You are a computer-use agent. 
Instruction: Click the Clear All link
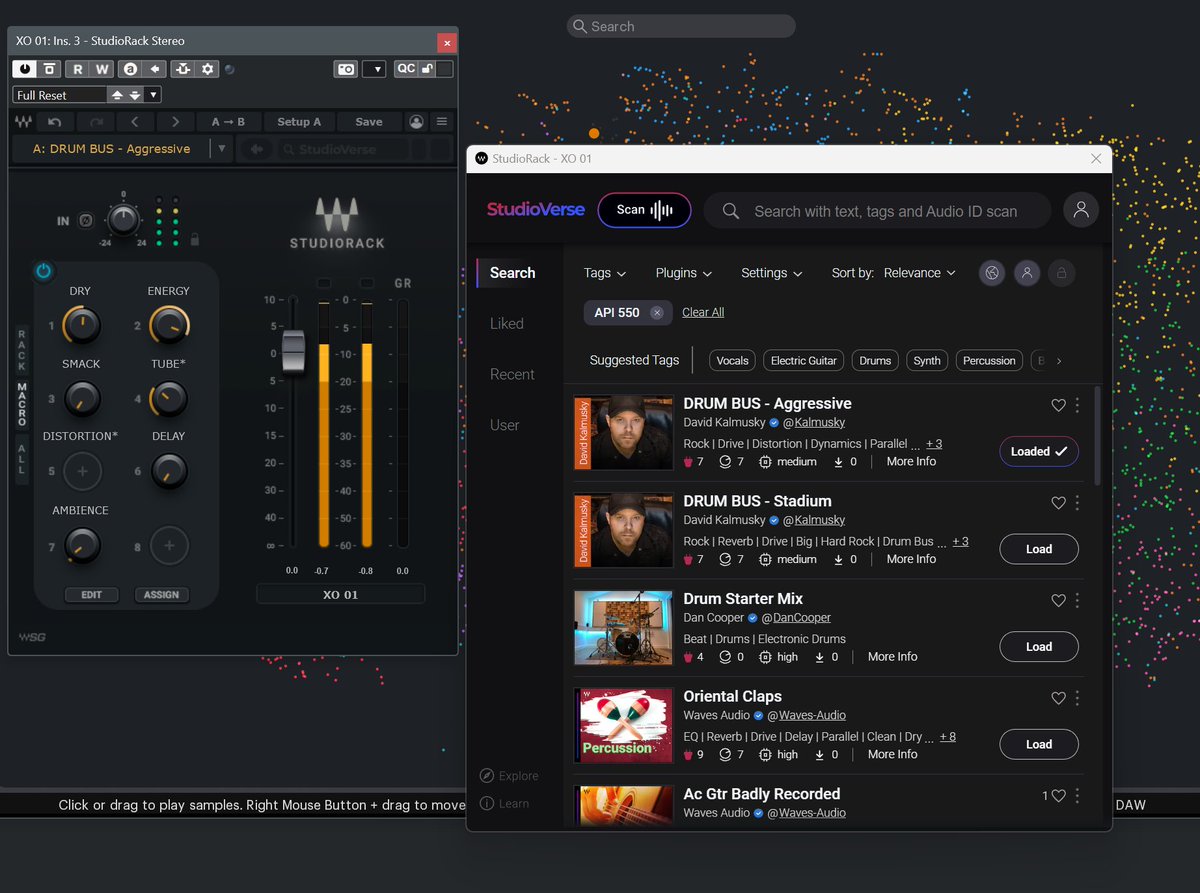pos(703,312)
